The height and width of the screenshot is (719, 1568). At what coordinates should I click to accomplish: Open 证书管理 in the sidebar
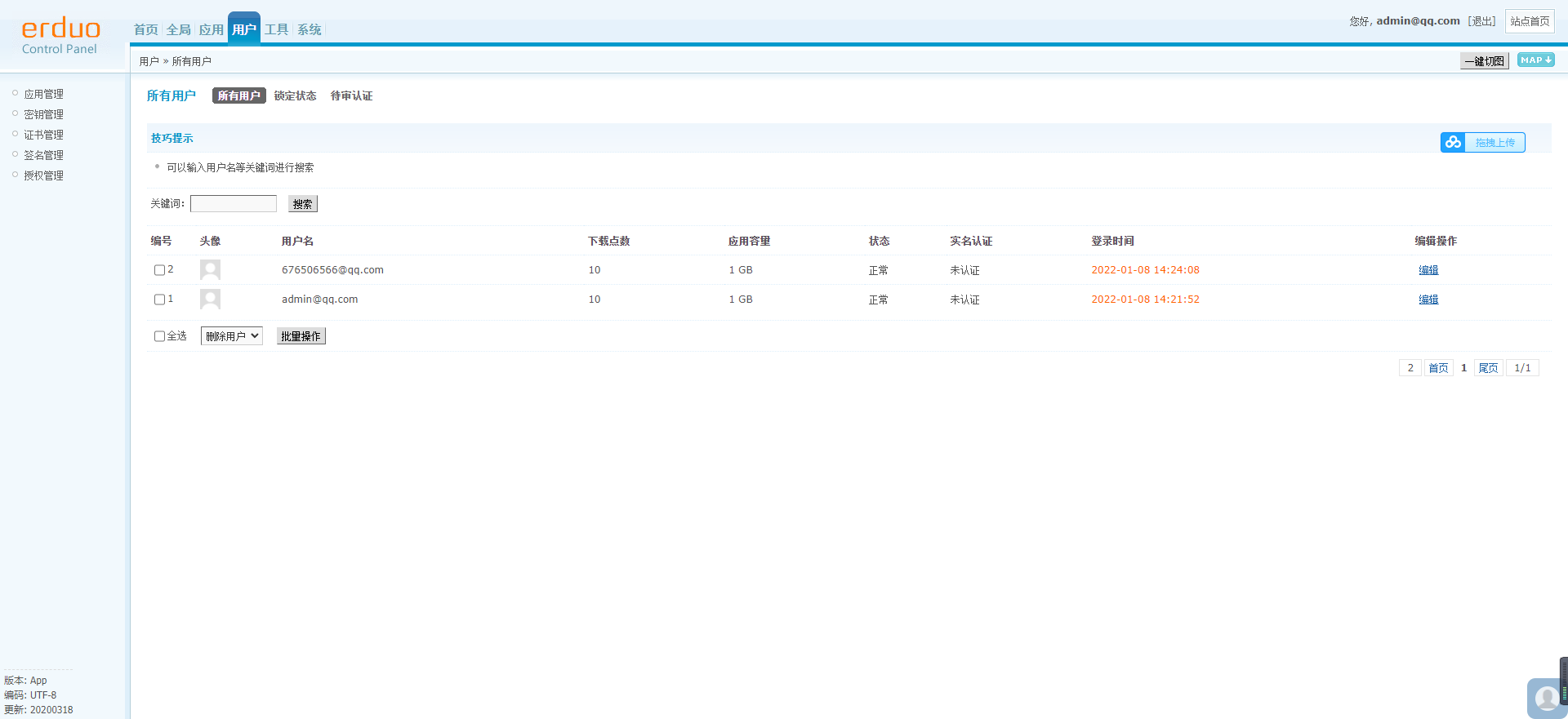pos(43,135)
